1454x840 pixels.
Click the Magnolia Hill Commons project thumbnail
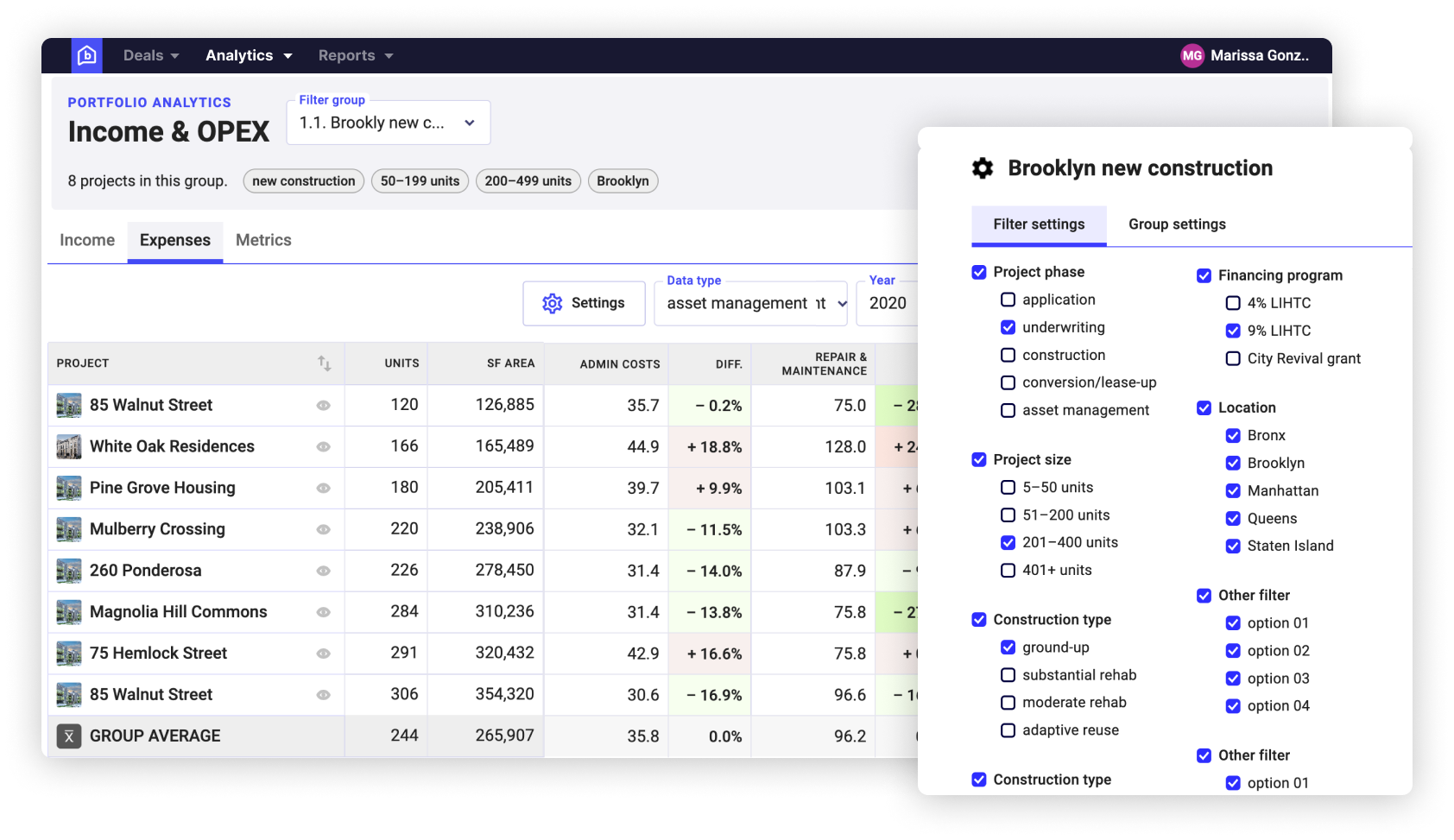point(68,611)
